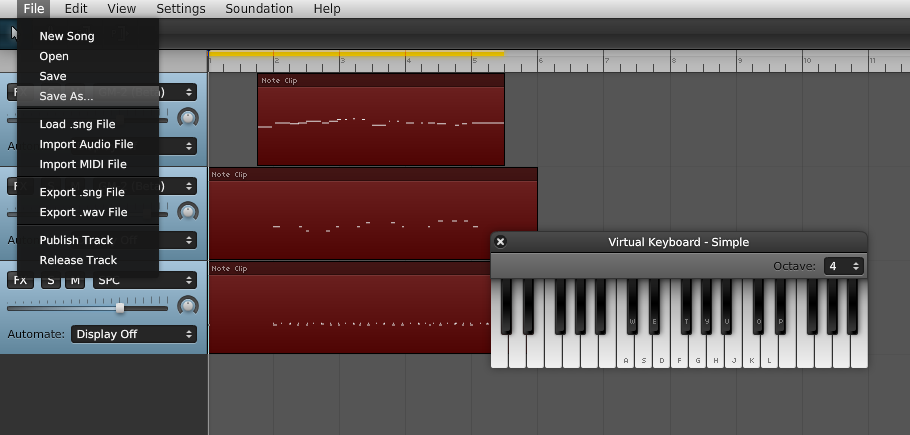The height and width of the screenshot is (435, 910).
Task: Click bar 9 on the timeline ruler
Action: [x=738, y=62]
